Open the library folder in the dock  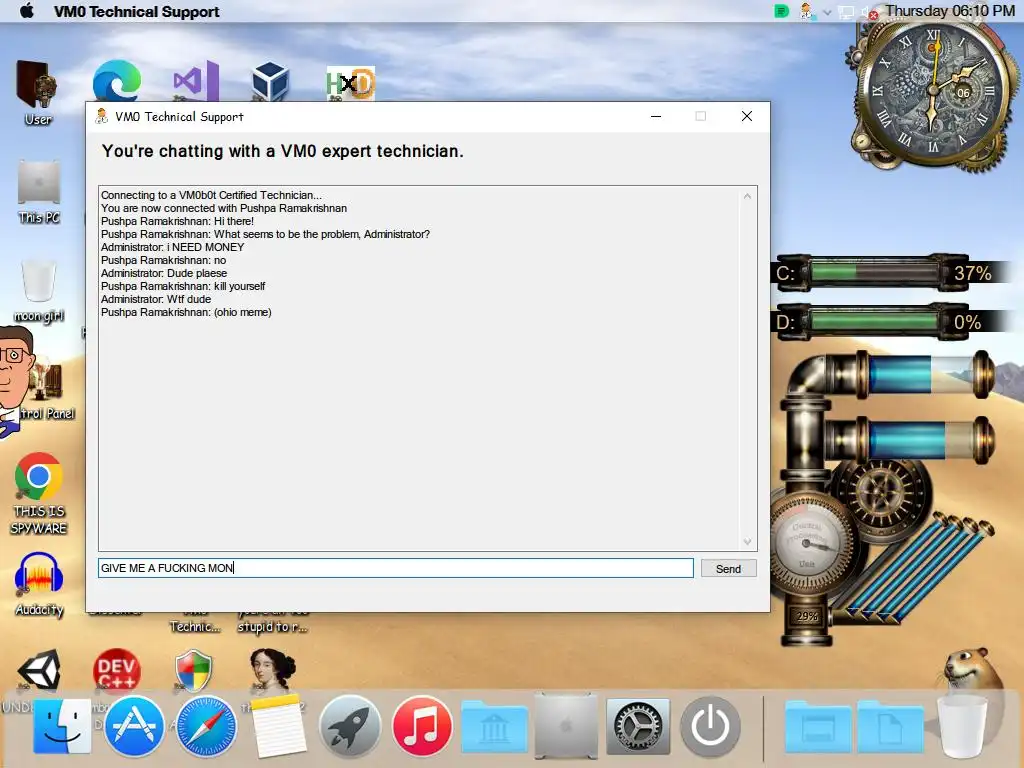pos(494,727)
